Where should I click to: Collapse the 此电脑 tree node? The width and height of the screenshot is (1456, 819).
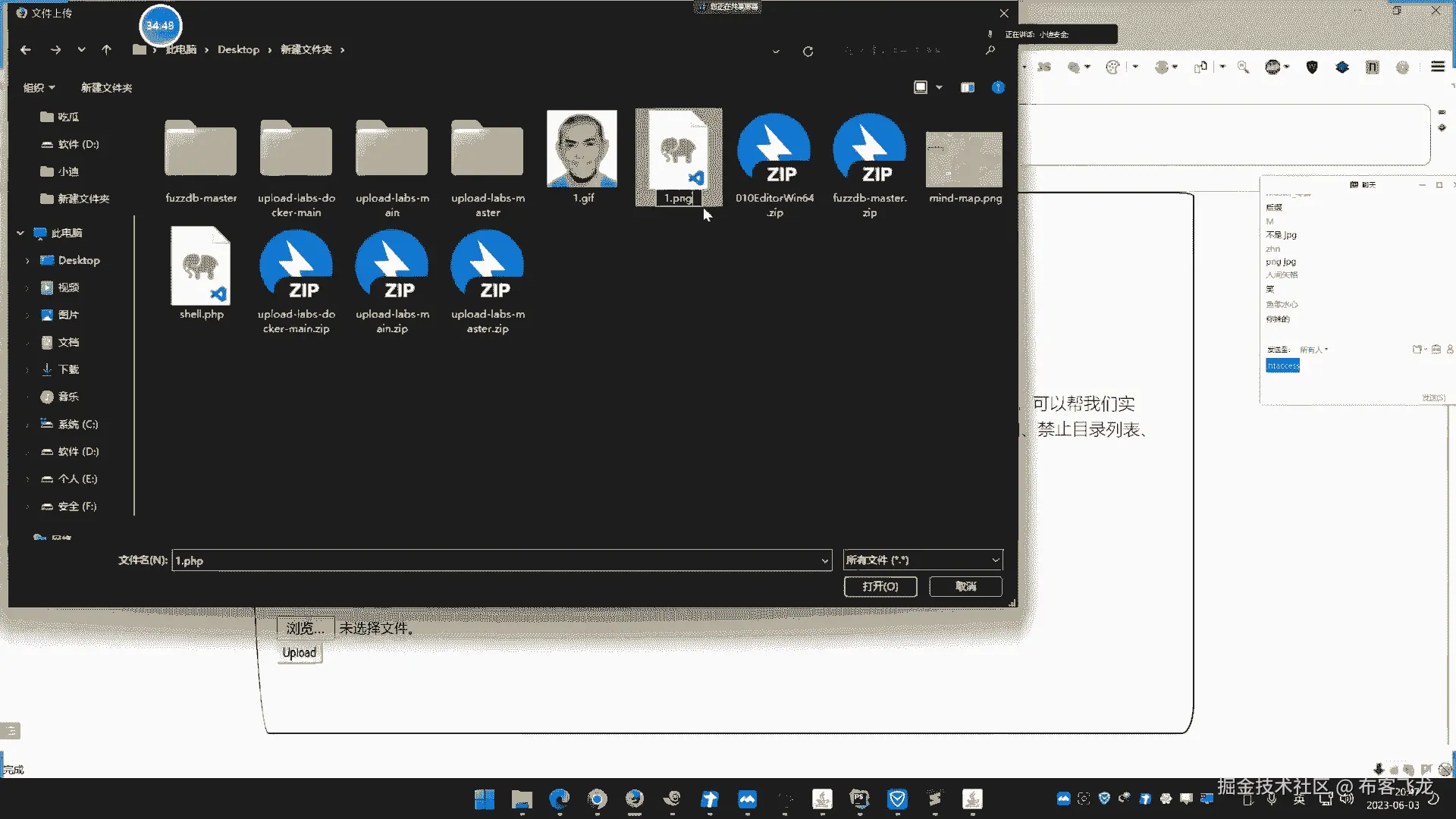point(20,234)
